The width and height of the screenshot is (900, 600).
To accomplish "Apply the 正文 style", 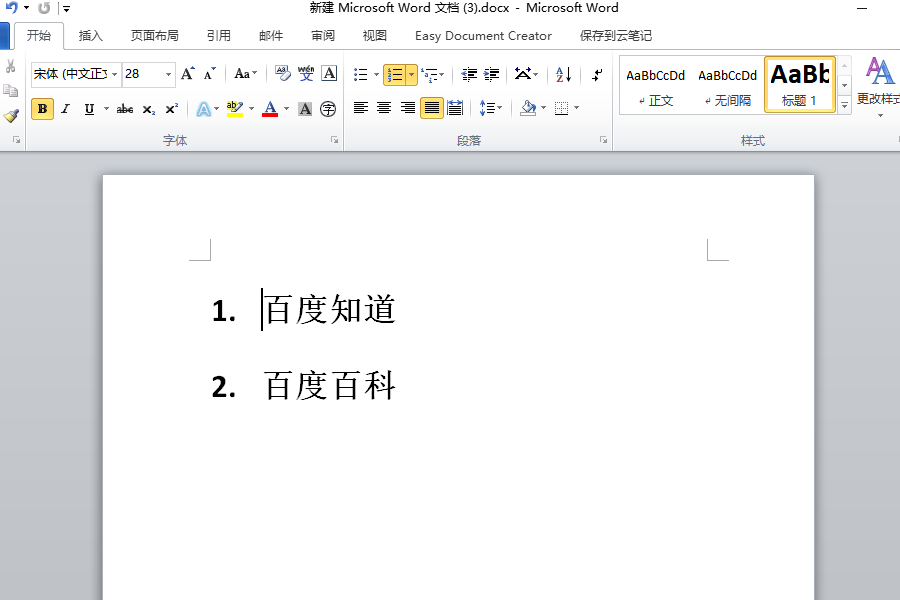I will (x=655, y=86).
